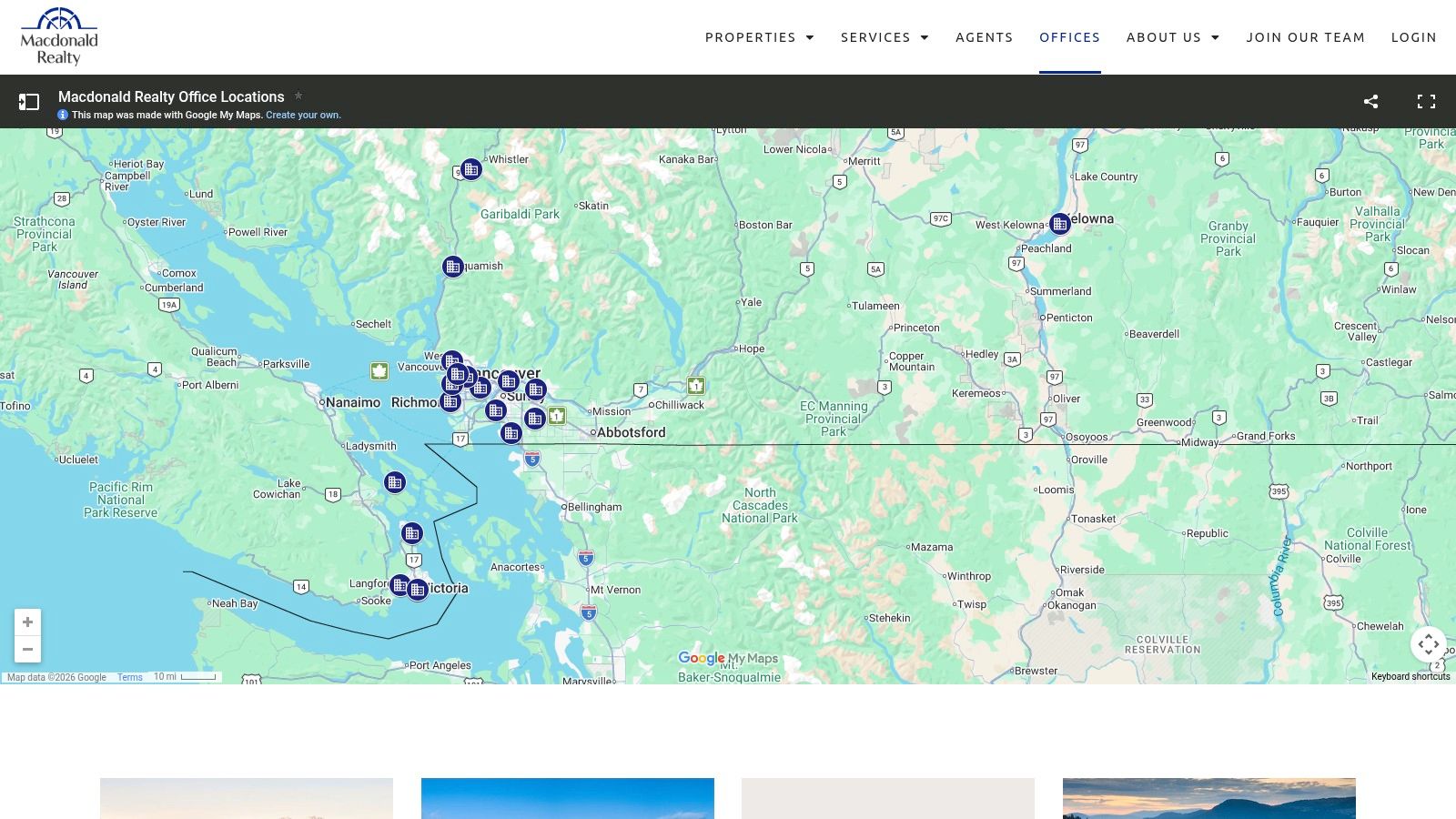Click the park icon west of Vancouver
This screenshot has height=819, width=1456.
[379, 370]
